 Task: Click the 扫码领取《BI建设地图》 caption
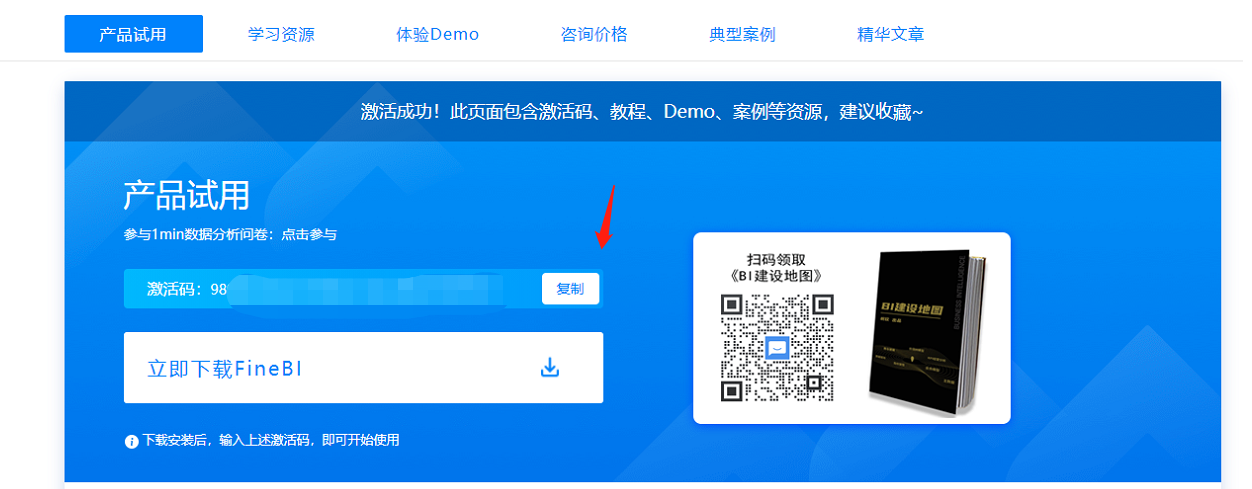pyautogui.click(x=778, y=267)
